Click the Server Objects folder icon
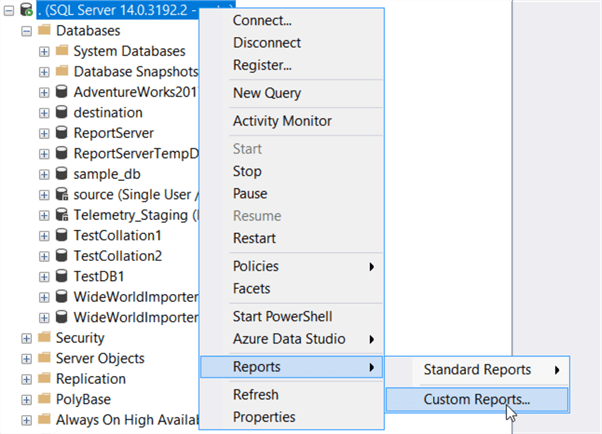 (44, 358)
